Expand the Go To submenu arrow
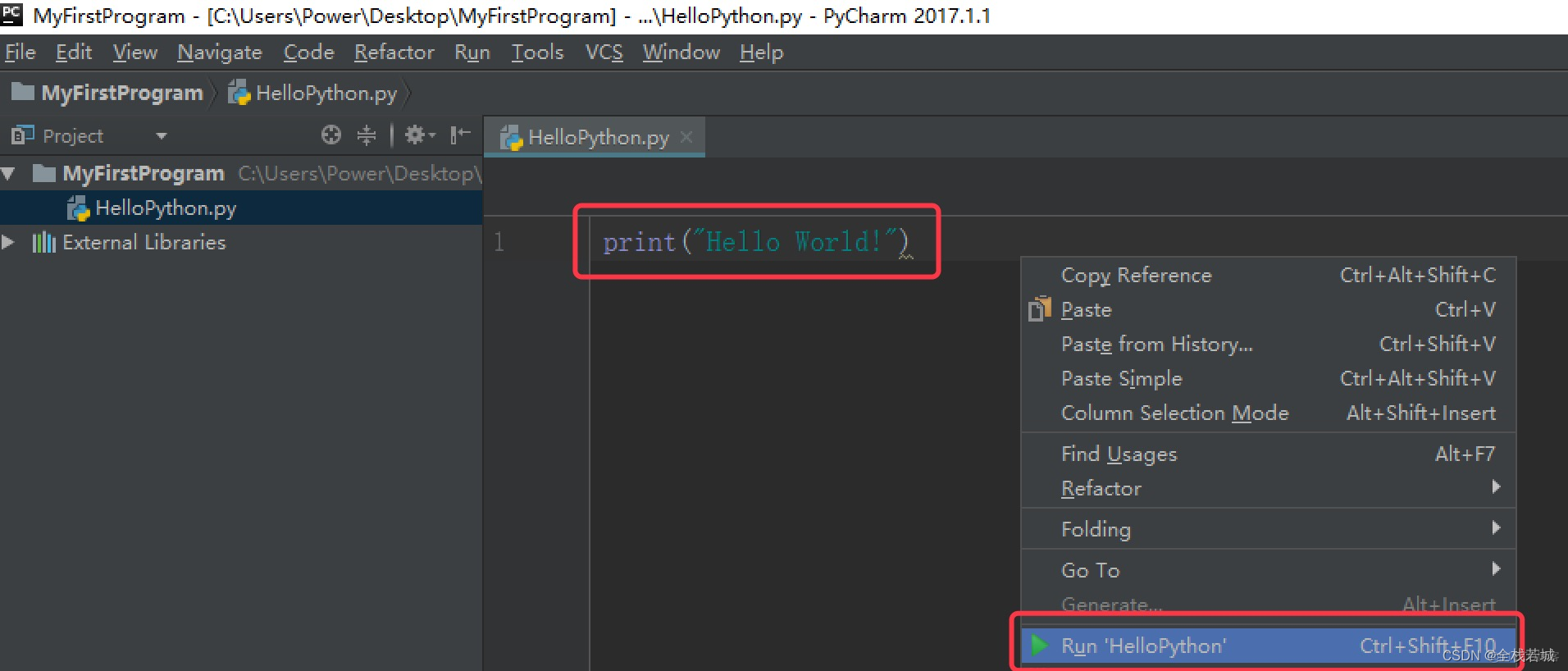Screen dimensions: 1568x671 point(1496,568)
